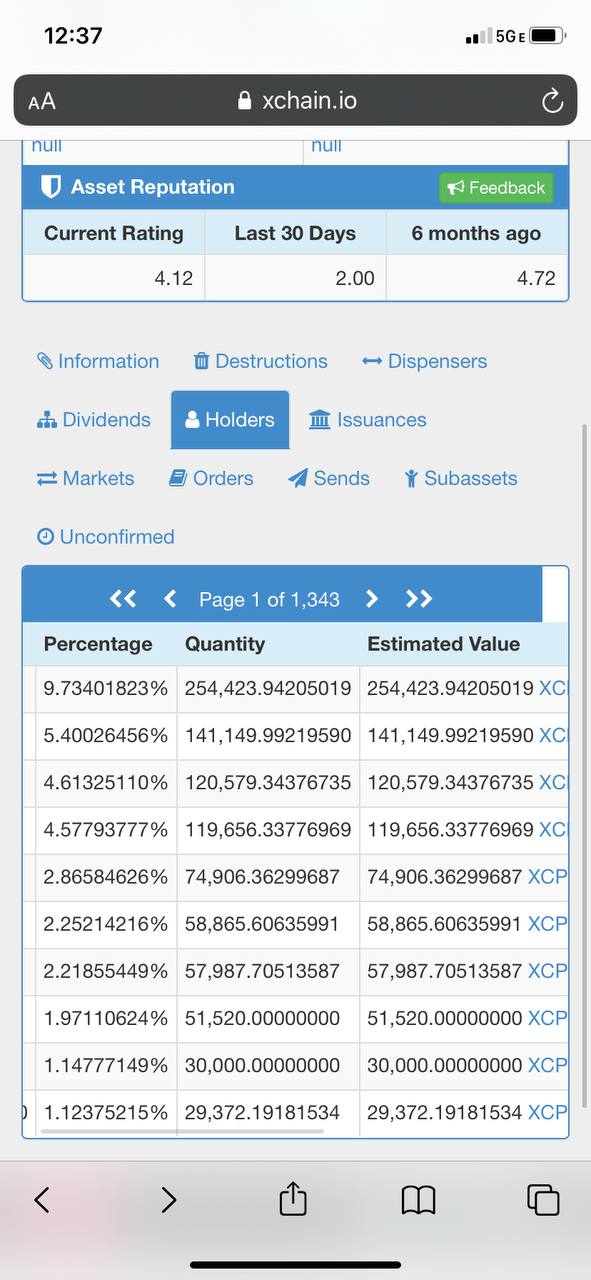Open XCP link in the 30,000.00000000 row
Viewport: 591px width, 1280px height.
pyautogui.click(x=547, y=1065)
